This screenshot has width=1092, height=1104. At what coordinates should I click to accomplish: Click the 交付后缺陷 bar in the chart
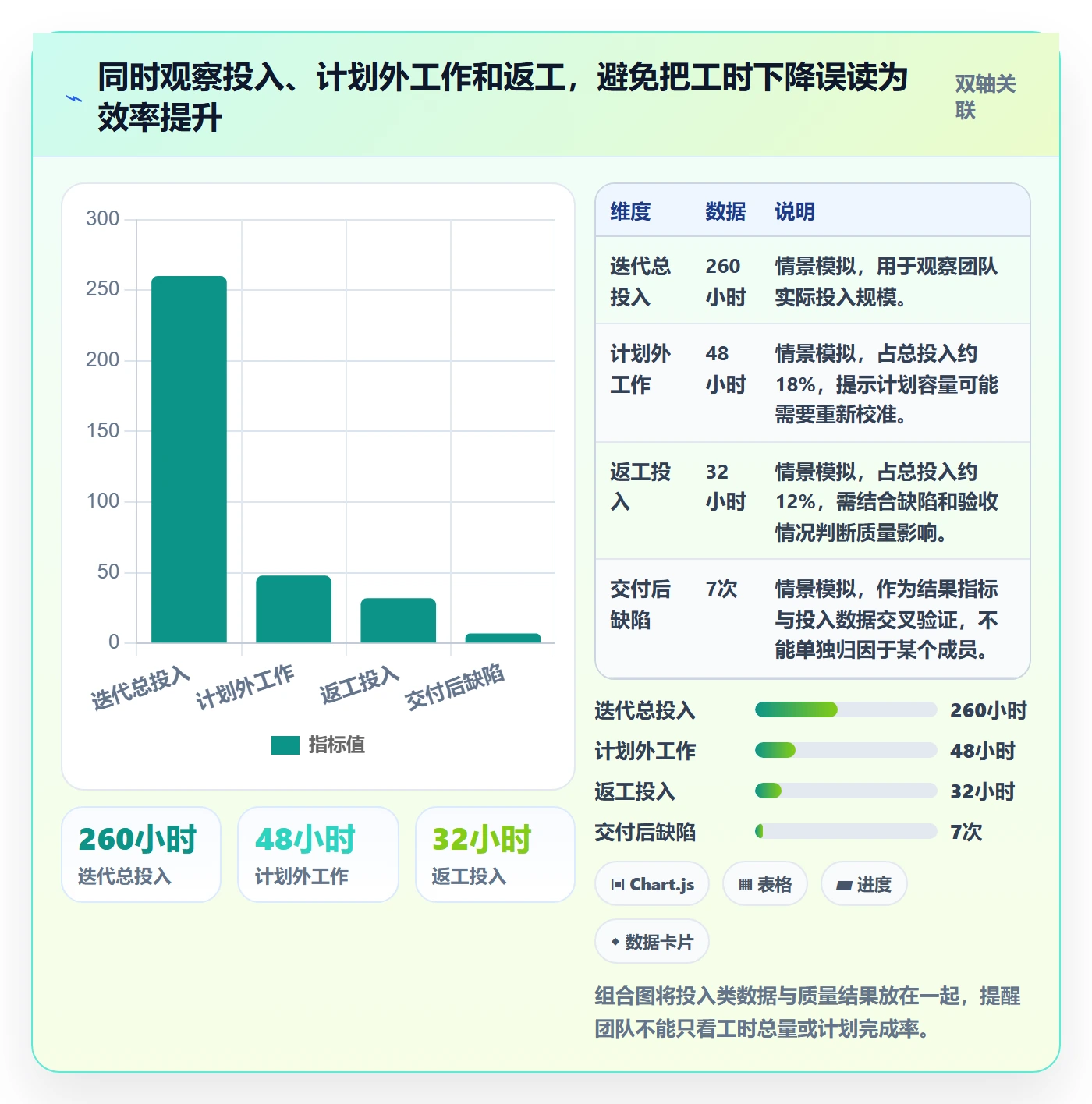502,638
